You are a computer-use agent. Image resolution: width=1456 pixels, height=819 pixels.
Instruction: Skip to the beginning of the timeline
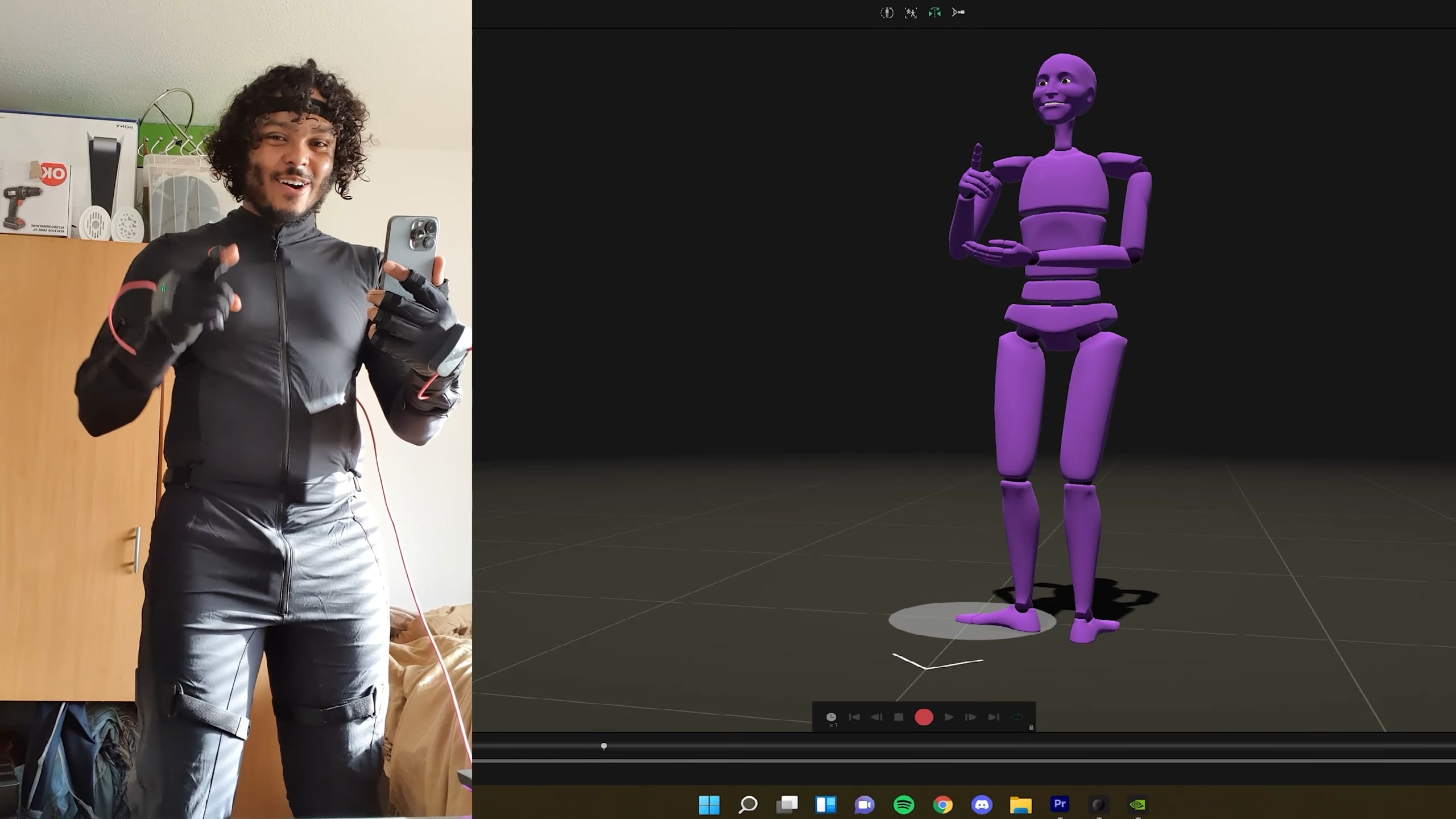coord(854,717)
